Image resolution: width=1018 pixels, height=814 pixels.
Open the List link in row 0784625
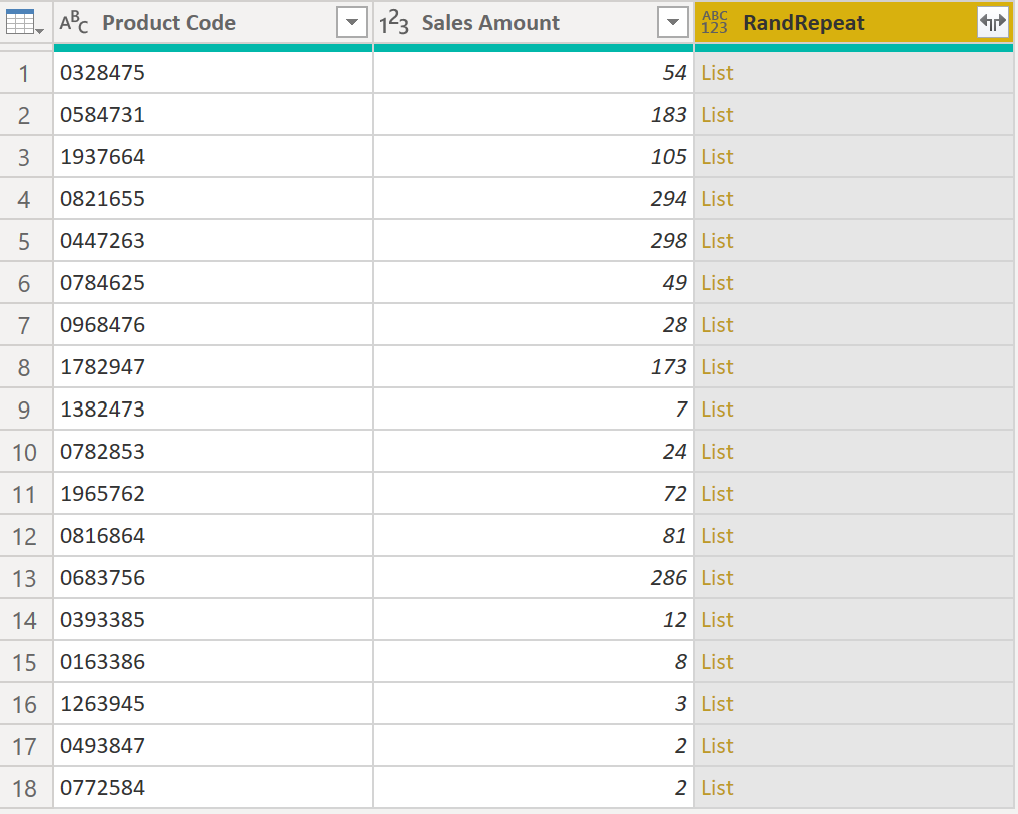[x=717, y=283]
